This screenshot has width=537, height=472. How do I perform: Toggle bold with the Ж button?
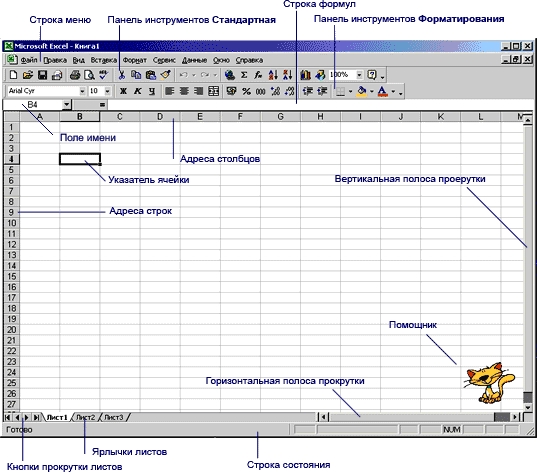[x=123, y=91]
